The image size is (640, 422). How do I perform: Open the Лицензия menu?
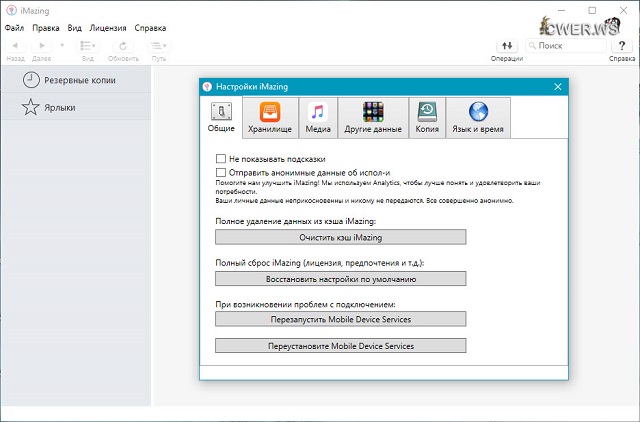(x=107, y=28)
